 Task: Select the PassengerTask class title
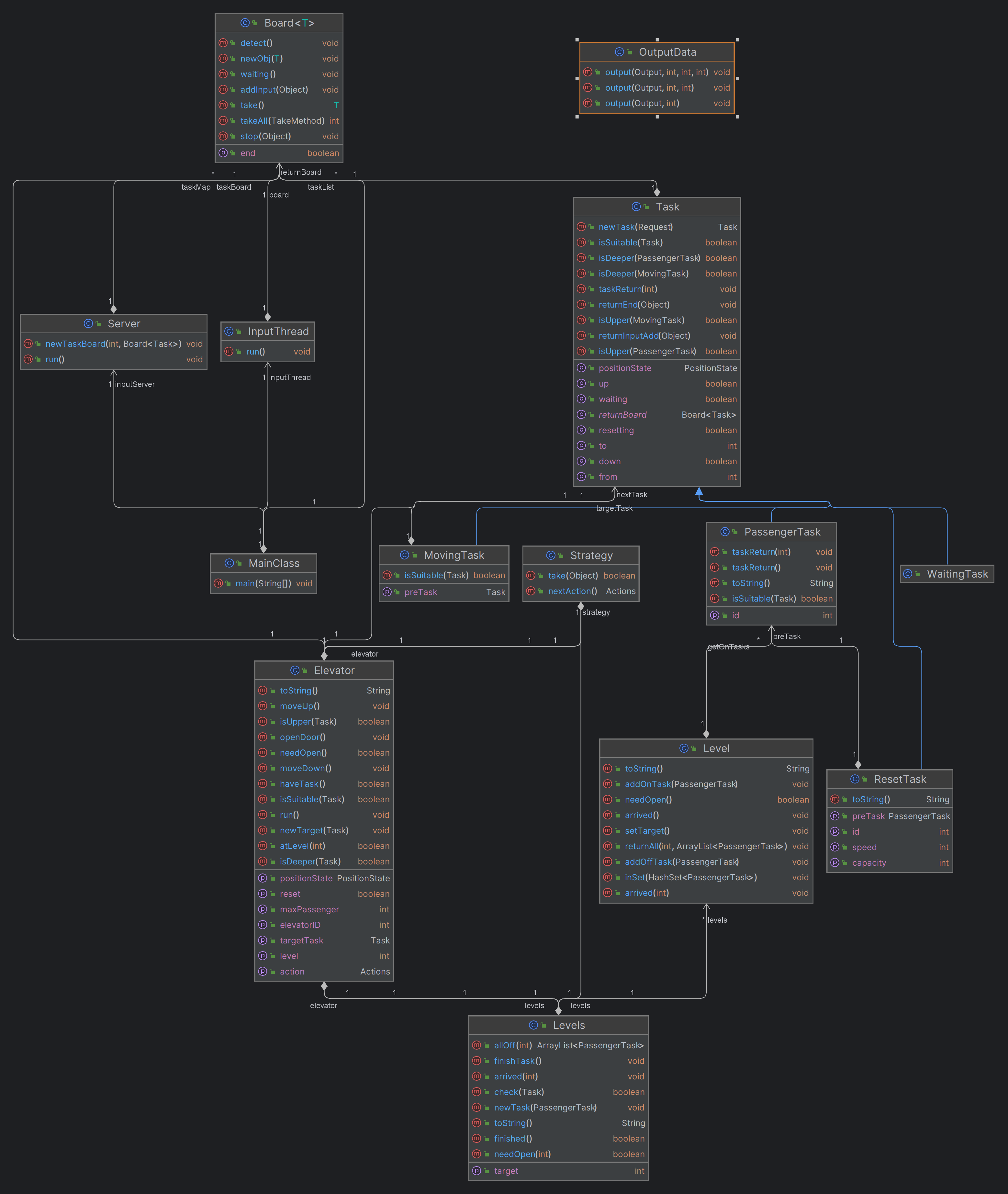(x=782, y=532)
